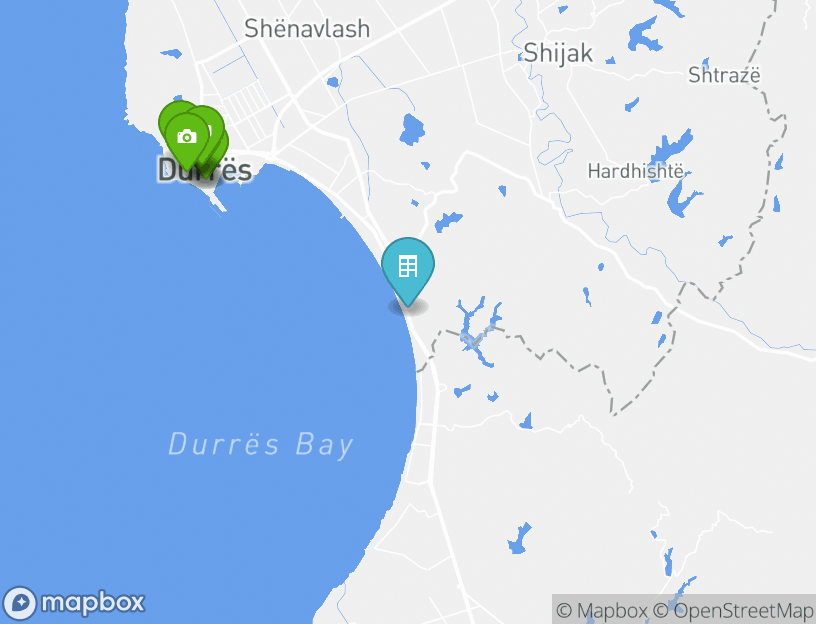Select the Hardhishtë village label
This screenshot has height=624, width=816.
635,171
